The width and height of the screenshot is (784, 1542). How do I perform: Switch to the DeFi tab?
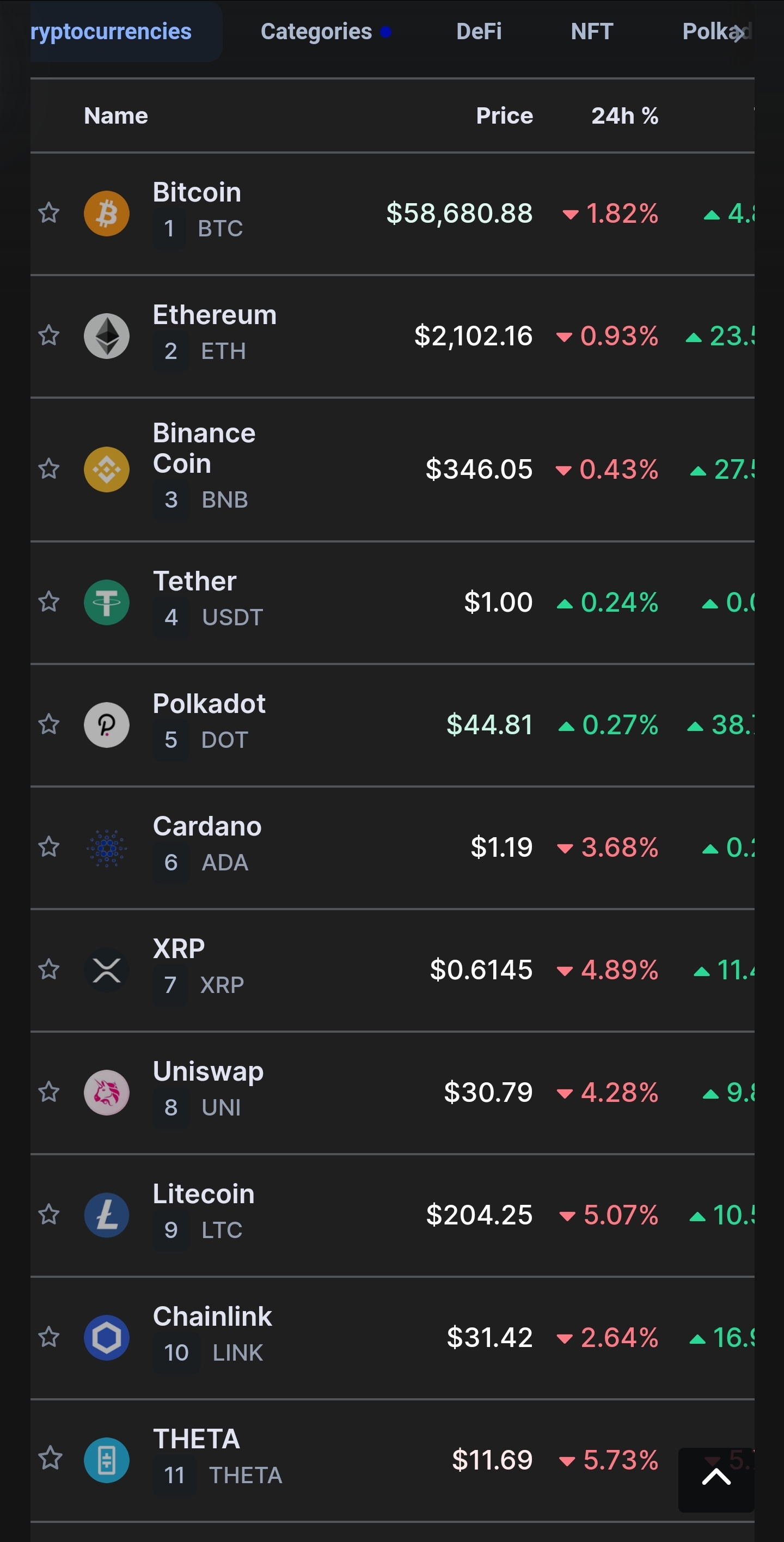click(x=478, y=31)
